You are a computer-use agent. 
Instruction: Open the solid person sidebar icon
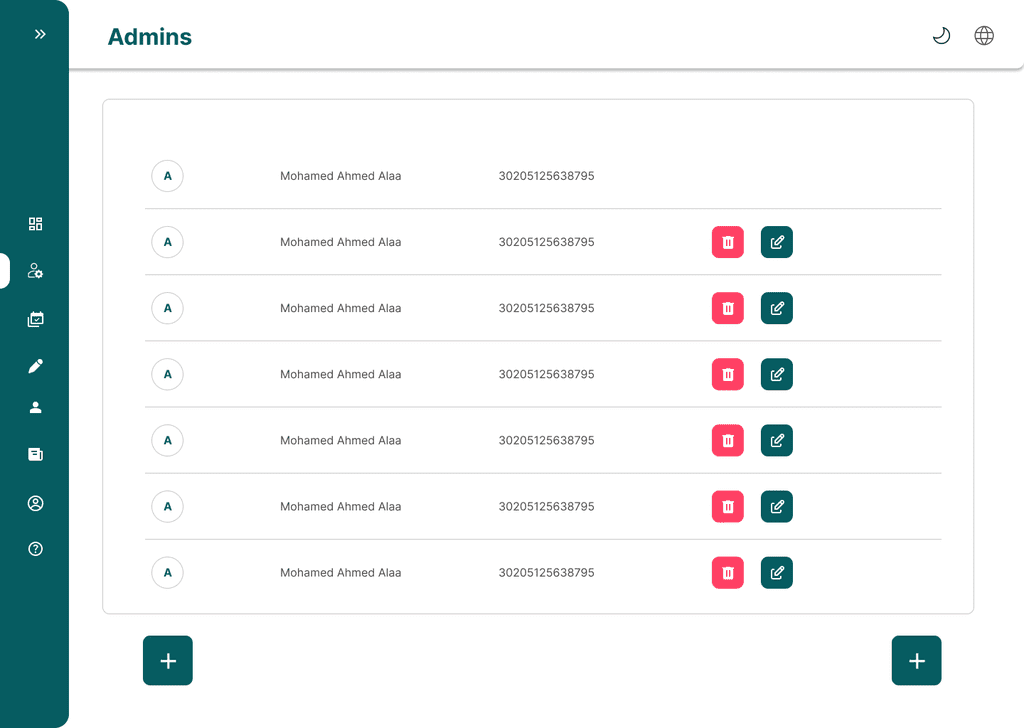coord(36,407)
